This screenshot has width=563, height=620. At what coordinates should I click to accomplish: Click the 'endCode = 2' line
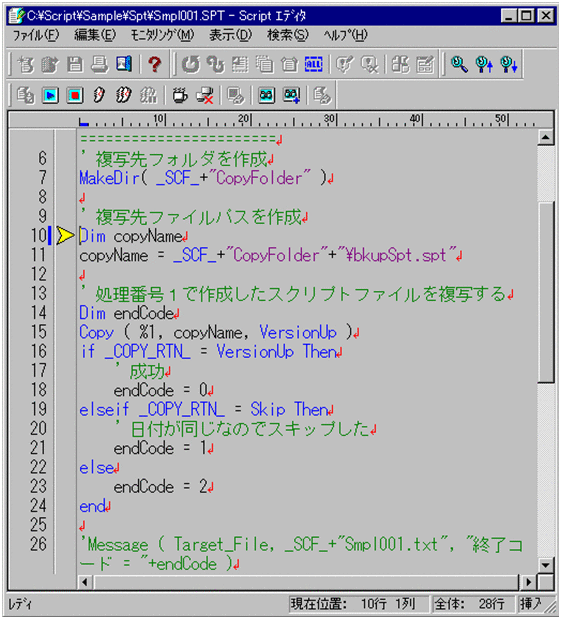click(x=164, y=487)
